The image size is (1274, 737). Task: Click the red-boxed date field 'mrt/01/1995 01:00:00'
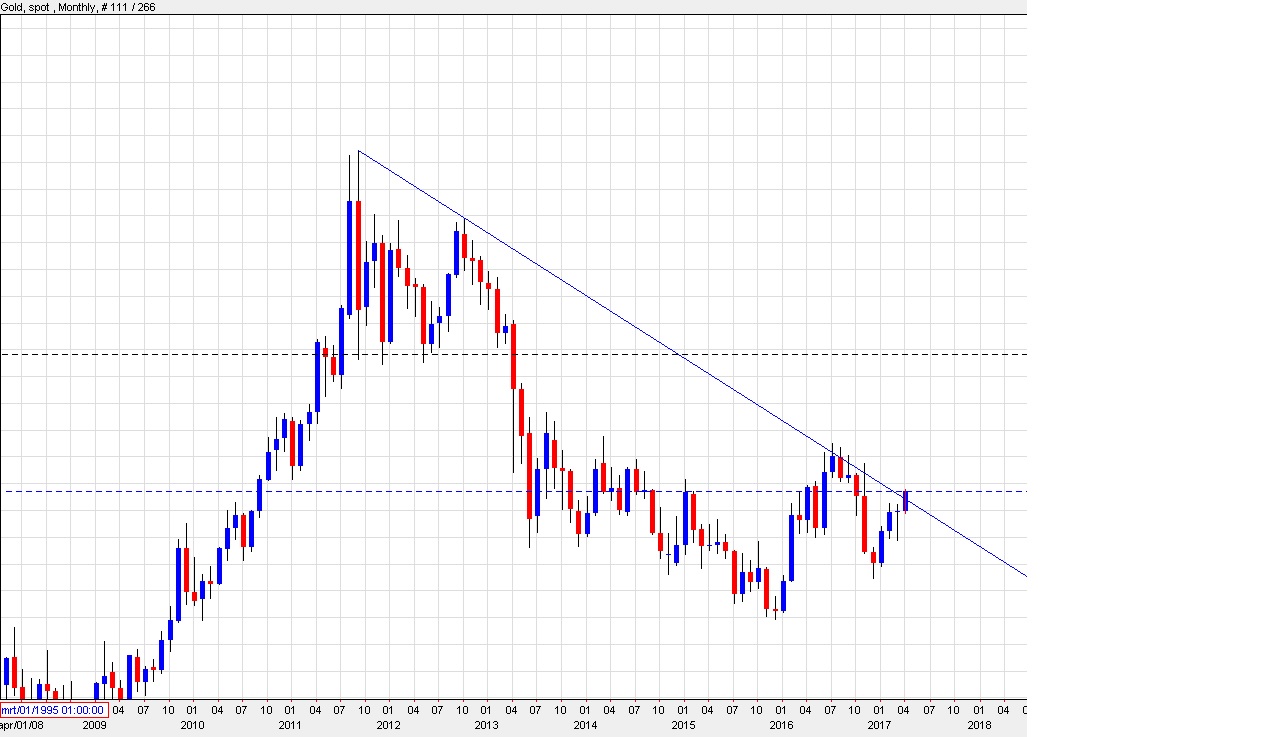click(54, 711)
